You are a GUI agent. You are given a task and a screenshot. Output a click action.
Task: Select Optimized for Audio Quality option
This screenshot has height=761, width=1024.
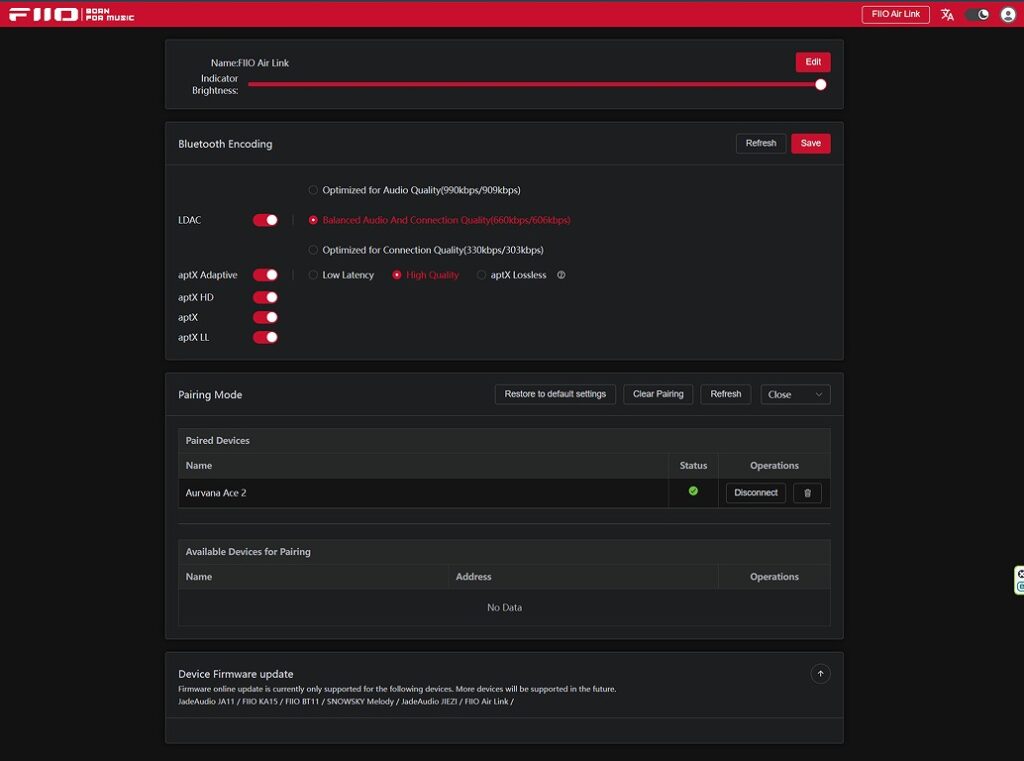(x=314, y=190)
